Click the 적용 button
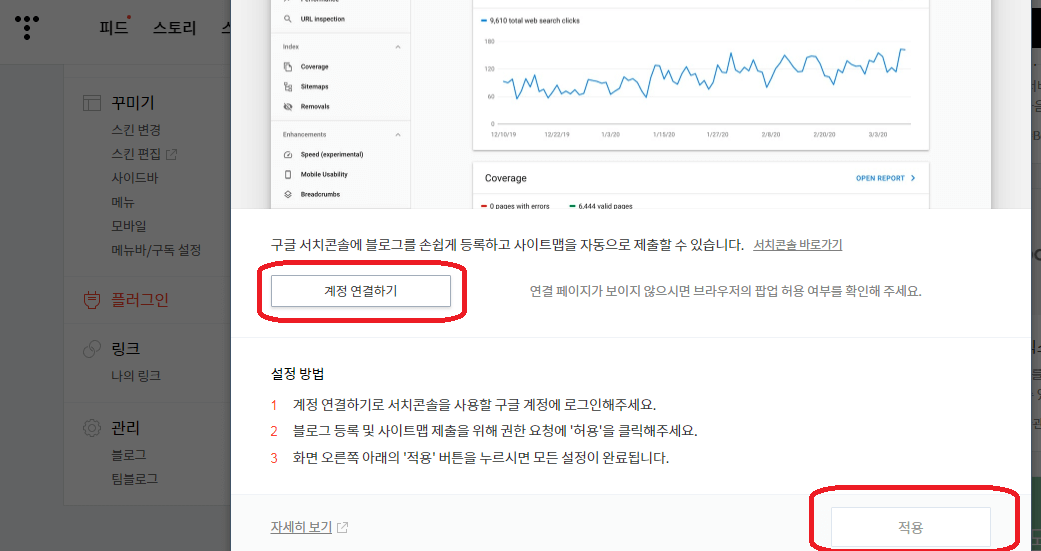 click(x=910, y=528)
